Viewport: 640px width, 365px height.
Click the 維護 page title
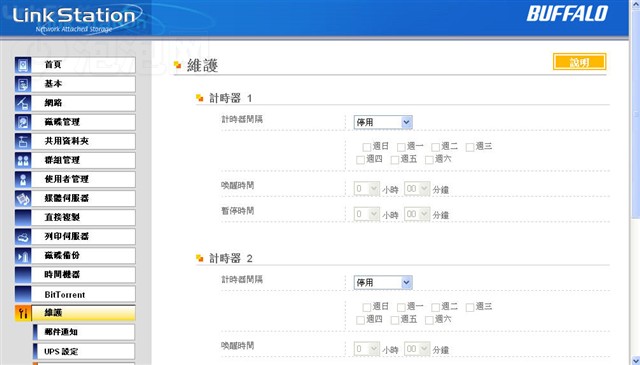(202, 66)
